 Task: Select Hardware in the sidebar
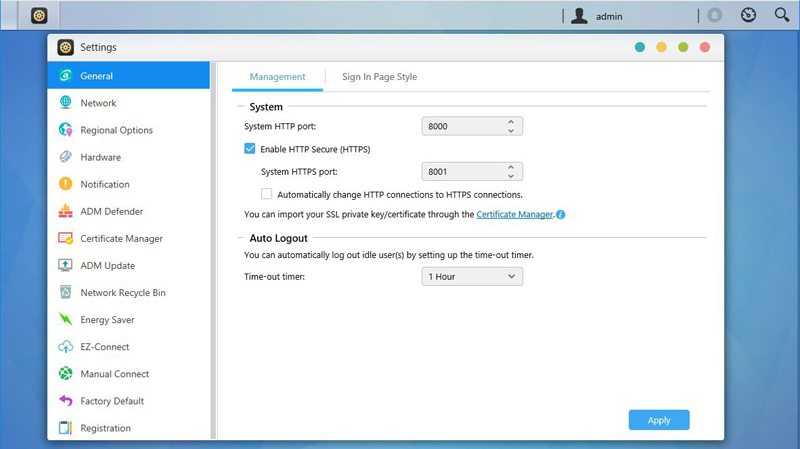click(129, 157)
